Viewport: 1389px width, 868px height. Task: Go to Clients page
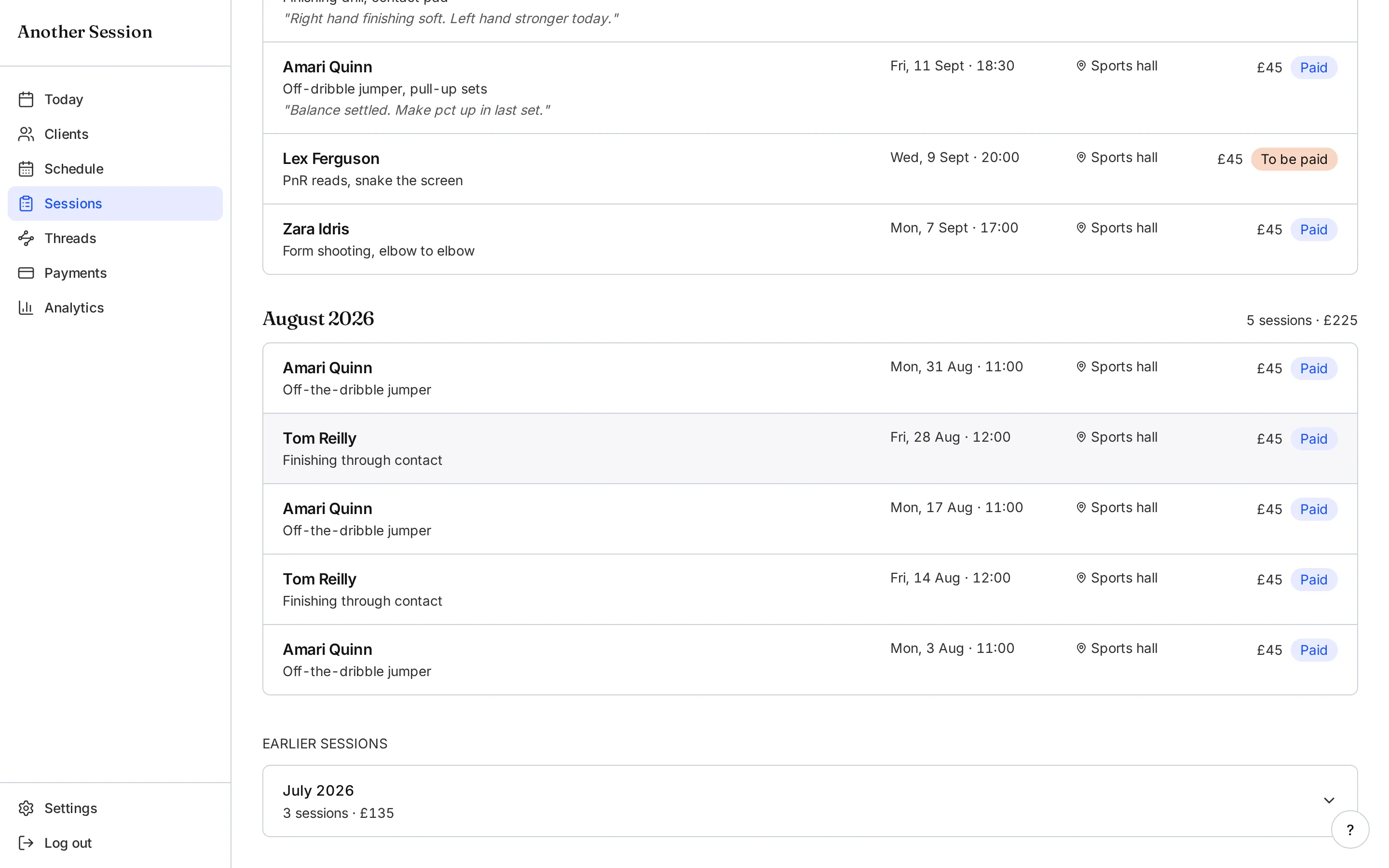click(x=115, y=135)
